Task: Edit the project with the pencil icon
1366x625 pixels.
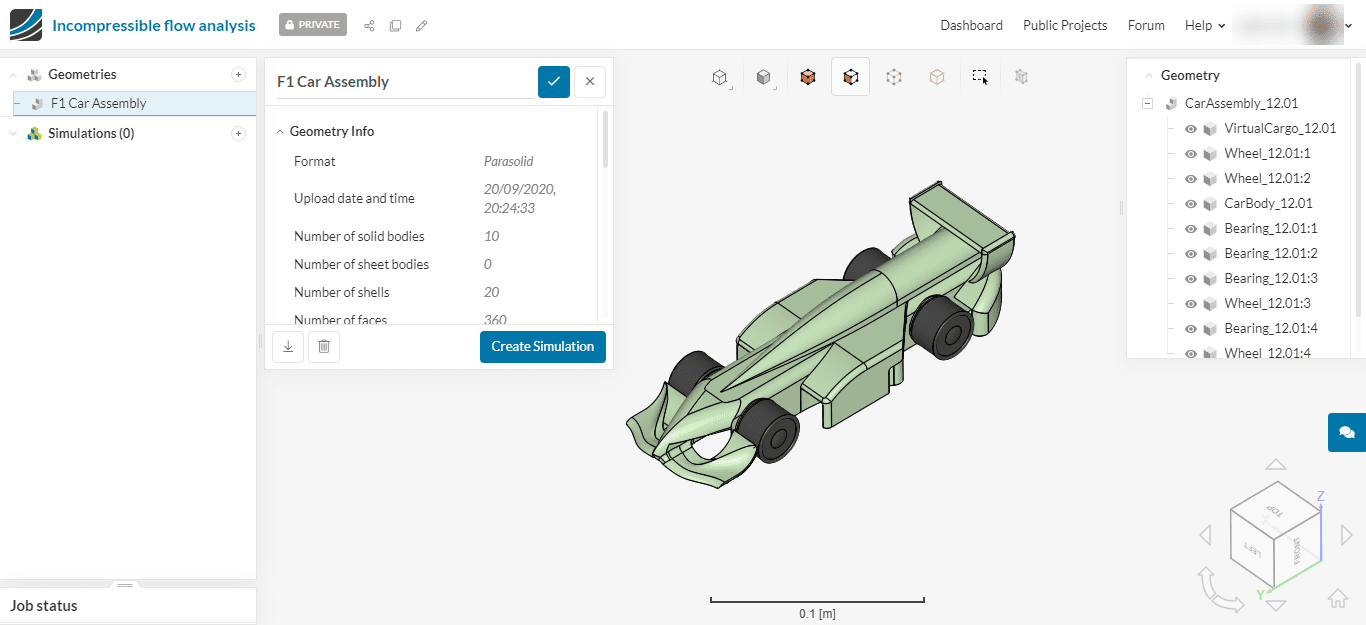Action: [421, 25]
